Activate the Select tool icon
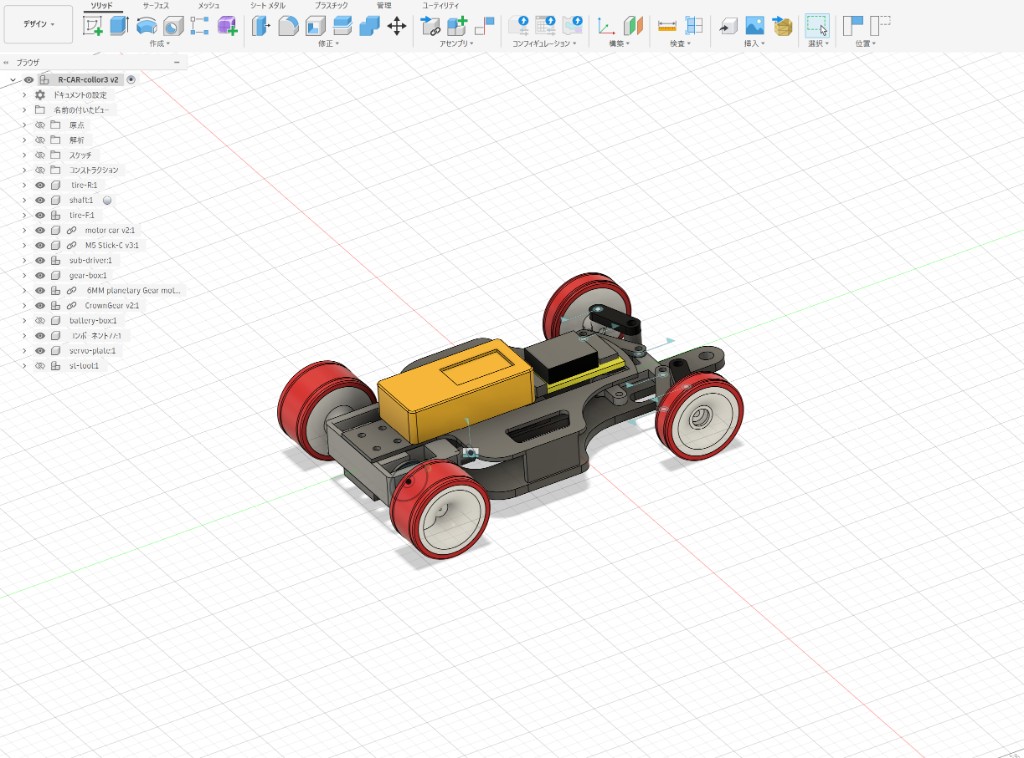This screenshot has width=1024, height=758. coord(817,26)
